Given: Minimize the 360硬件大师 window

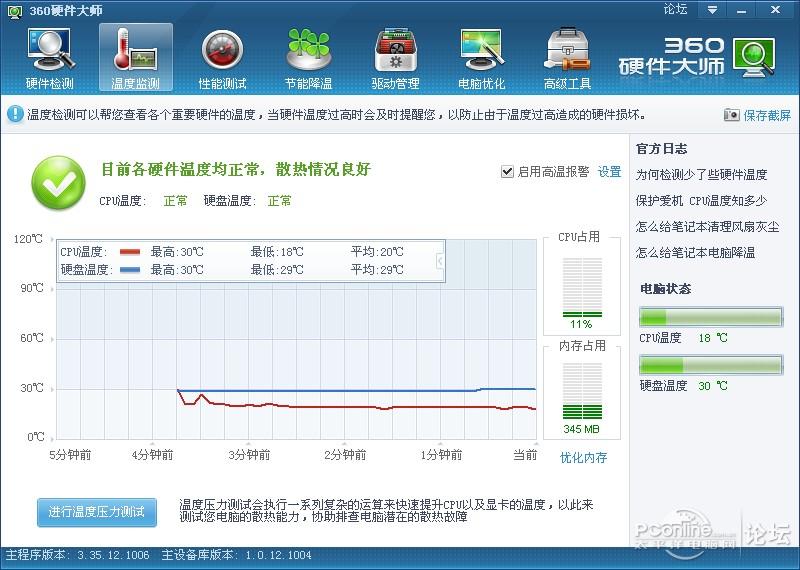Looking at the screenshot, I should point(741,10).
